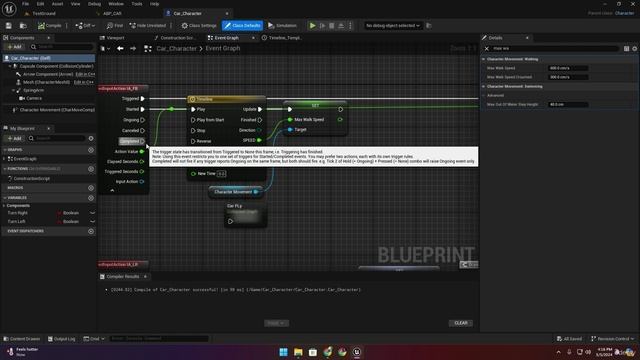The image size is (640, 360).
Task: Open My Blueprint settings gear
Action: (x=91, y=138)
